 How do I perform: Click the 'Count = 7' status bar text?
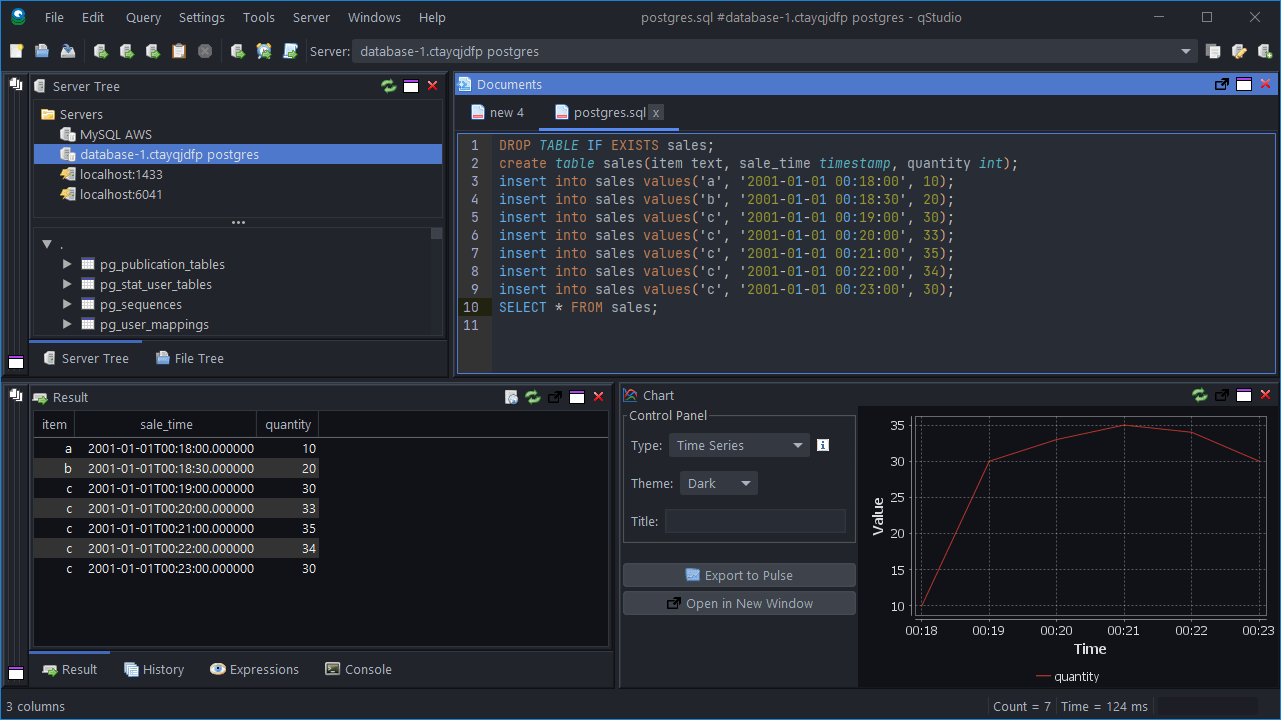pyautogui.click(x=1022, y=706)
